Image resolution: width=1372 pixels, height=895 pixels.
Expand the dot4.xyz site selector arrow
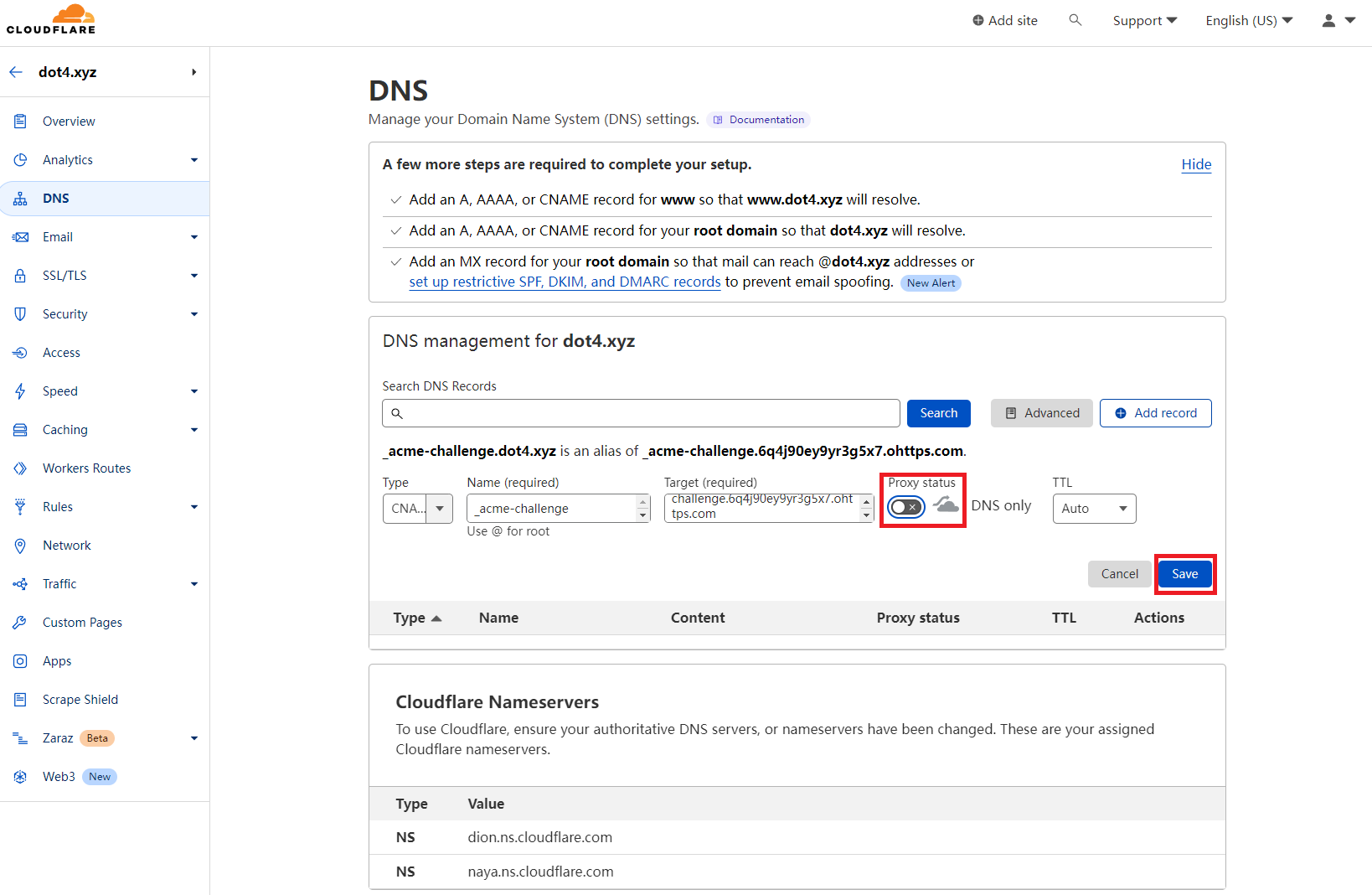[x=193, y=72]
